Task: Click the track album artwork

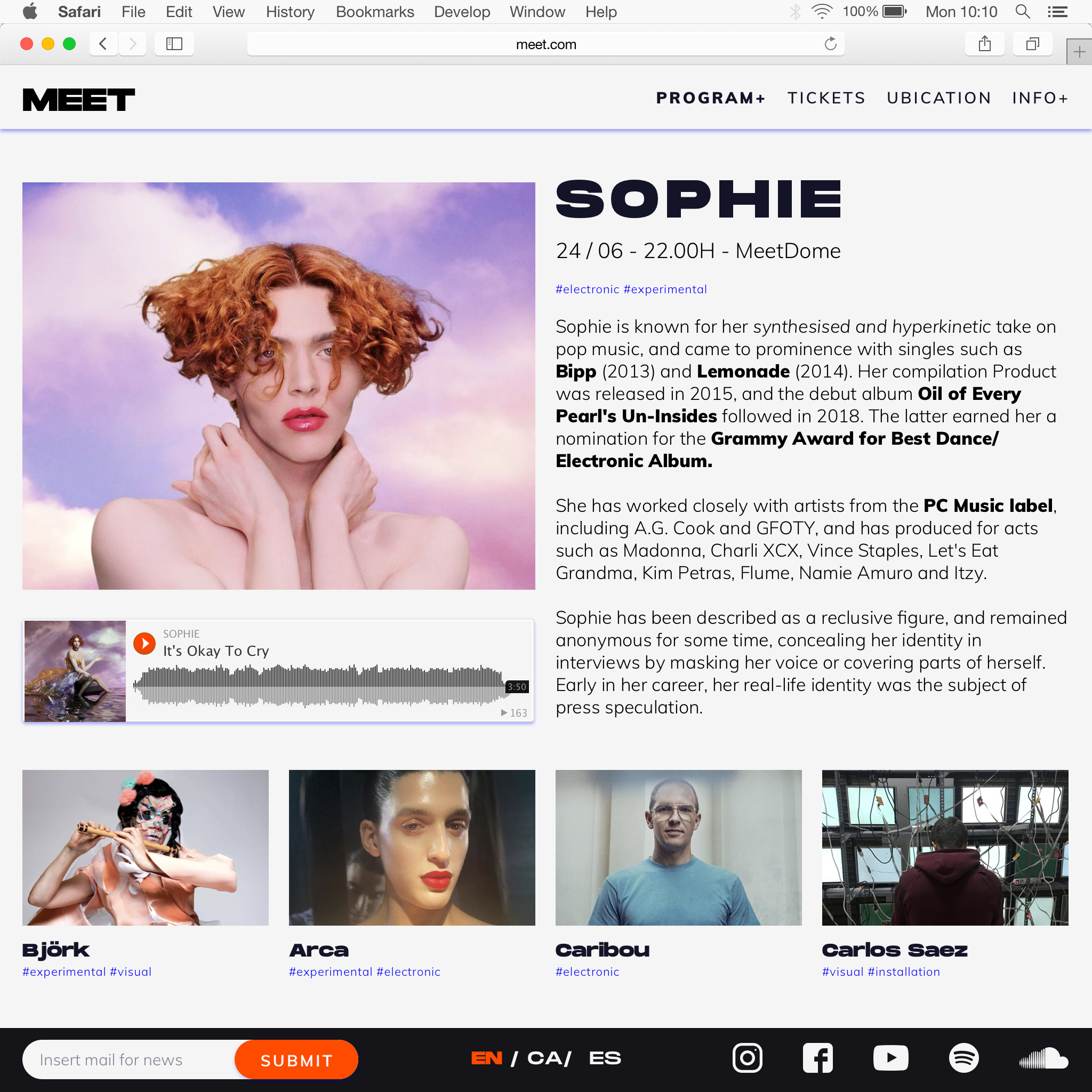Action: [x=75, y=671]
